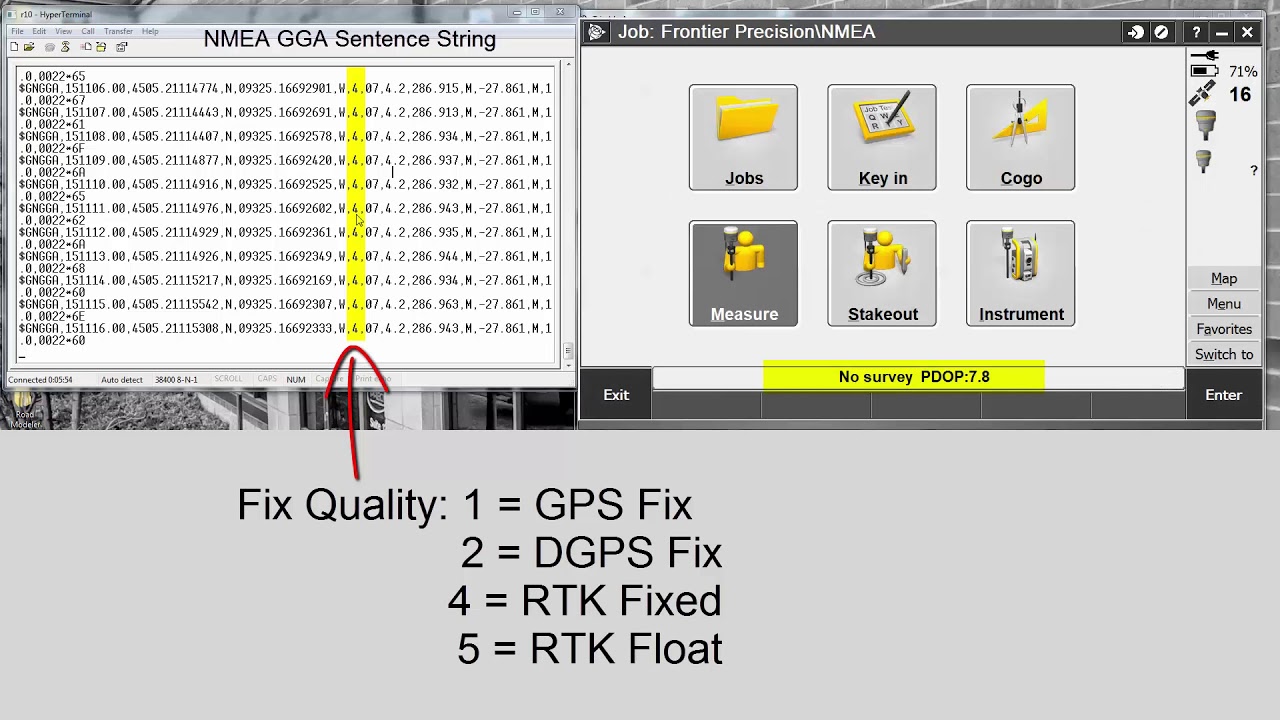Click the satellite icon showing 16
Viewport: 1280px width, 720px height.
click(x=1203, y=95)
